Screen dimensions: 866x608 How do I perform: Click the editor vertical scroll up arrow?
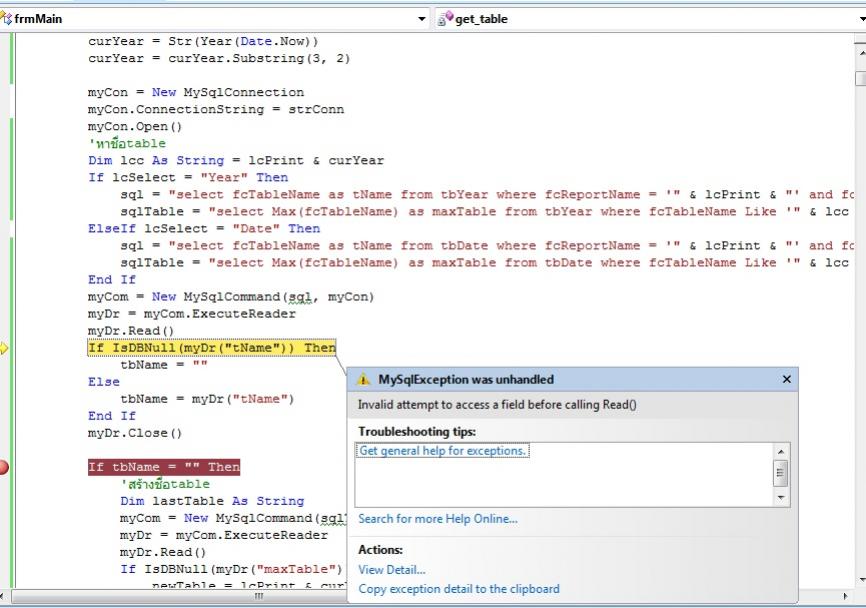861,52
